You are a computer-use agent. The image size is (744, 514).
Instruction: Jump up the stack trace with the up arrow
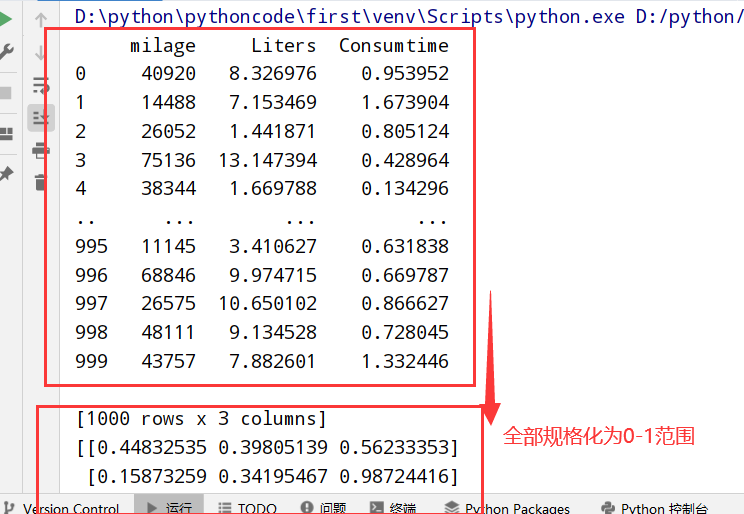(x=41, y=19)
